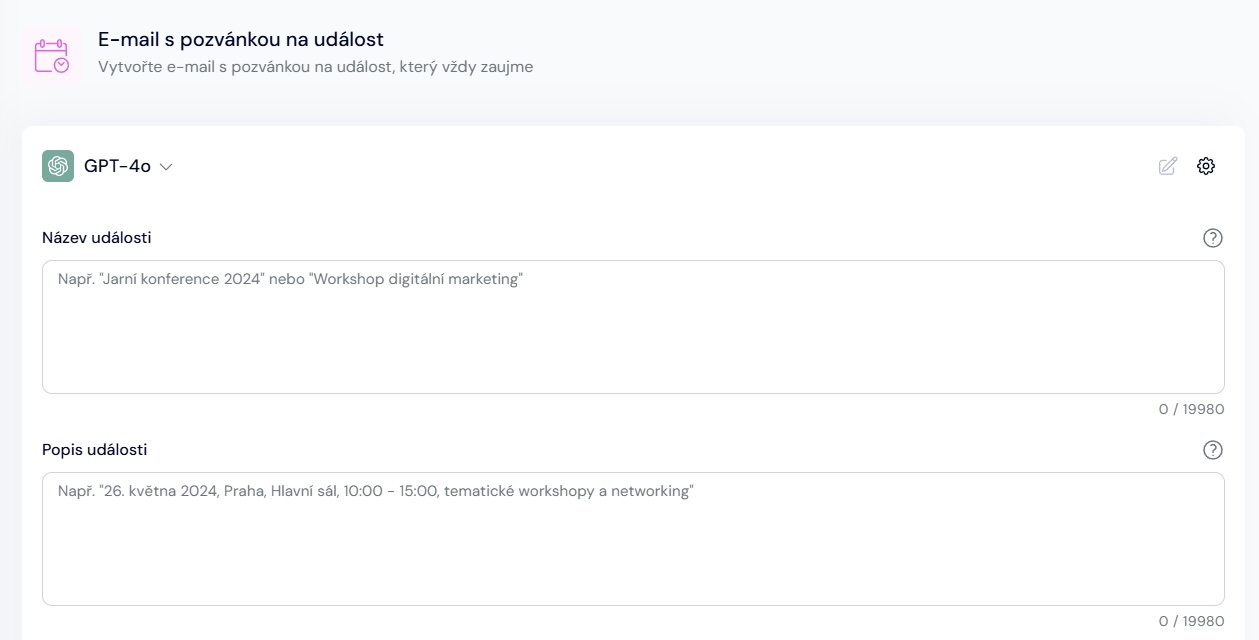This screenshot has width=1259, height=640.
Task: Click the Název události label
Action: (97, 237)
